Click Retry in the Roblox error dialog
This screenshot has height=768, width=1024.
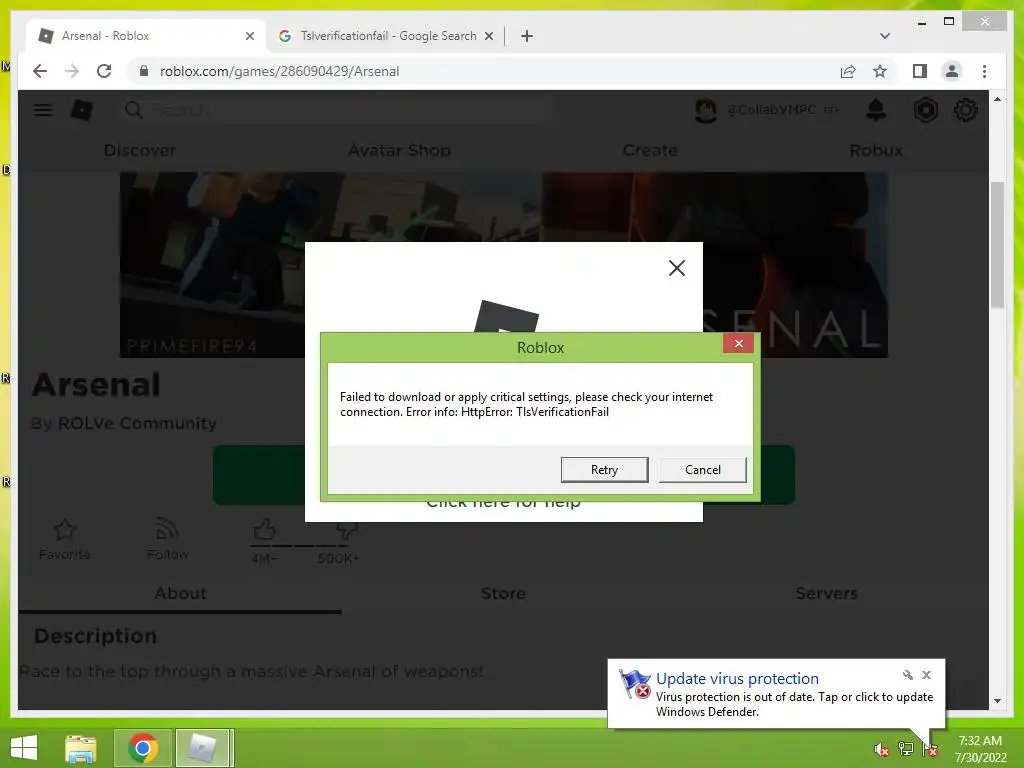[604, 470]
